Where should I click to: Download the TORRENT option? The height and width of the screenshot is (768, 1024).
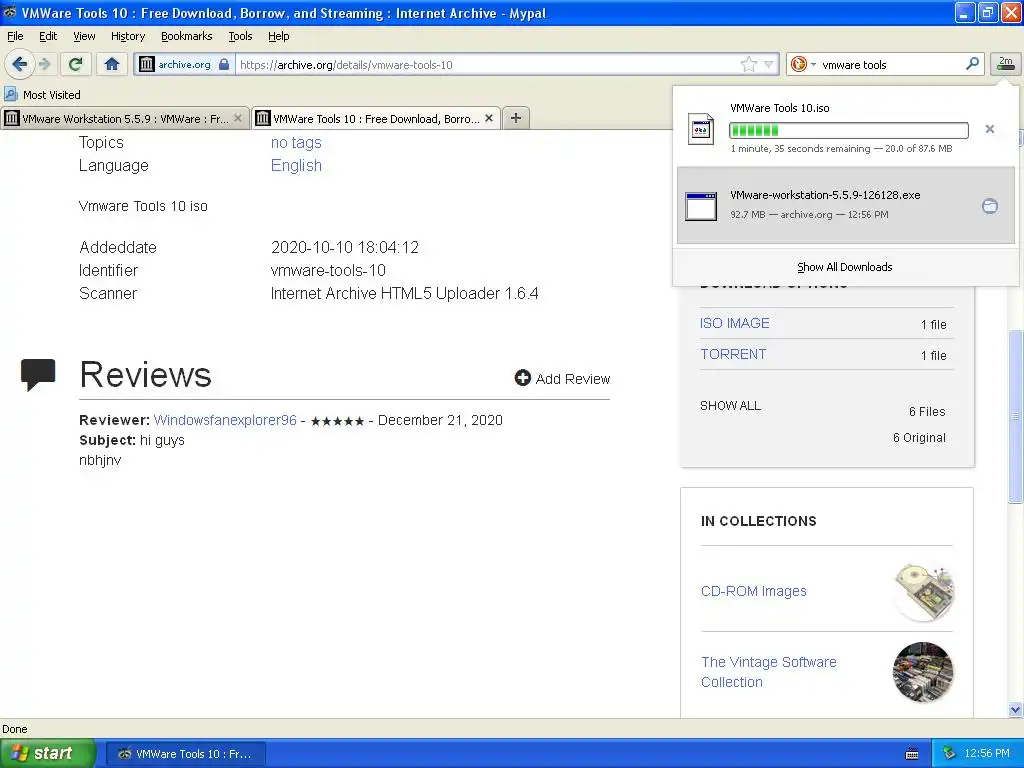733,354
